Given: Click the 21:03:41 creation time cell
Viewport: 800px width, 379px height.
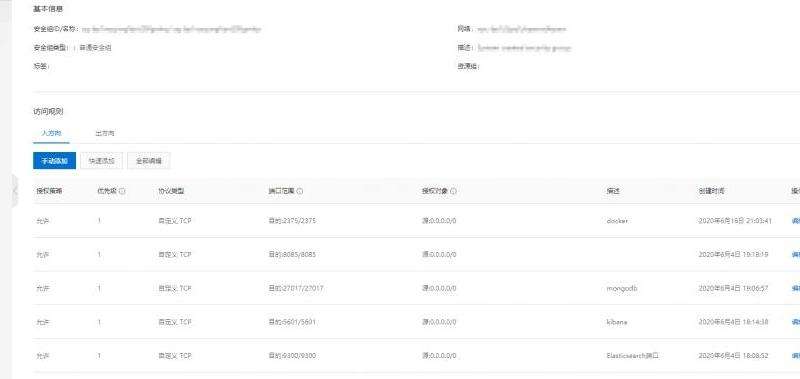Looking at the screenshot, I should pyautogui.click(x=735, y=221).
